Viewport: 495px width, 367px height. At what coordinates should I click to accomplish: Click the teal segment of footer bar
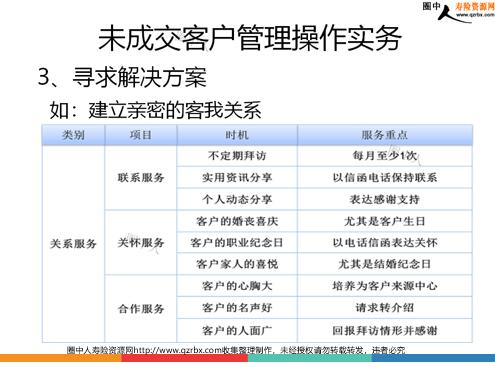tap(310, 358)
